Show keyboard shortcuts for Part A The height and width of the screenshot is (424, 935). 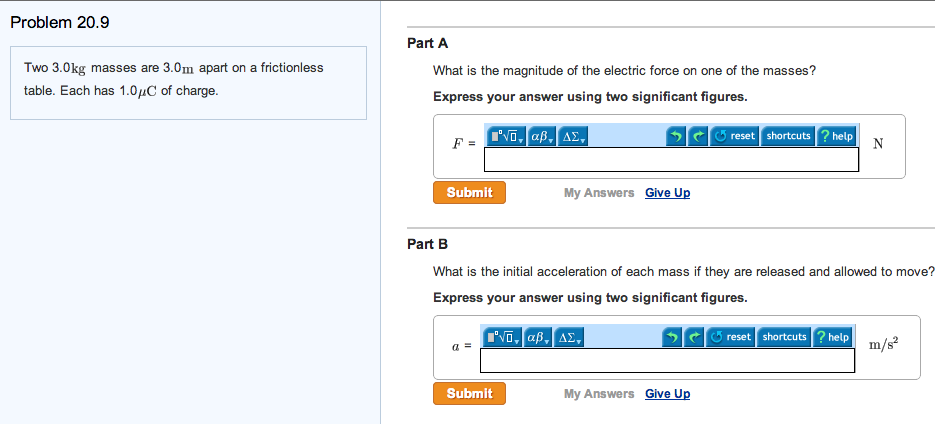tap(788, 136)
